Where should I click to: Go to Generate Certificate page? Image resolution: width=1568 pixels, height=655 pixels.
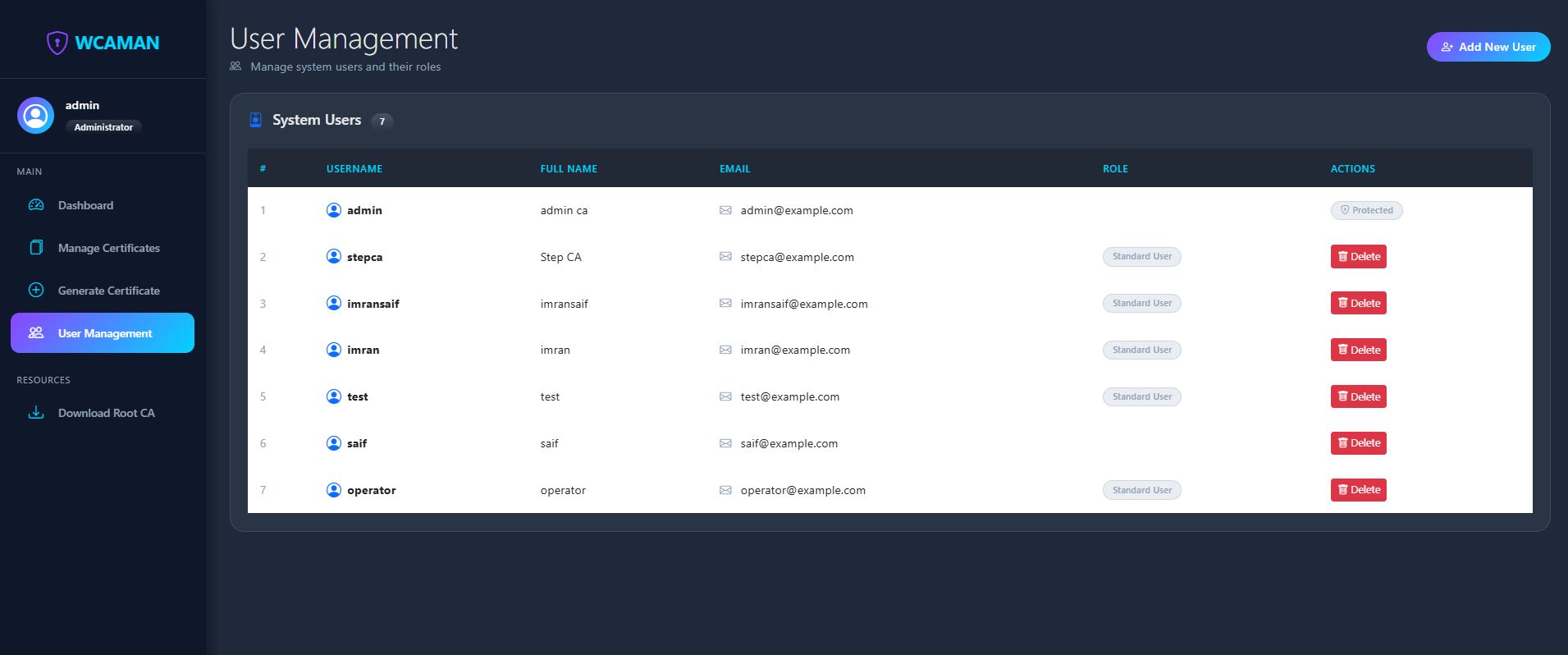point(103,291)
